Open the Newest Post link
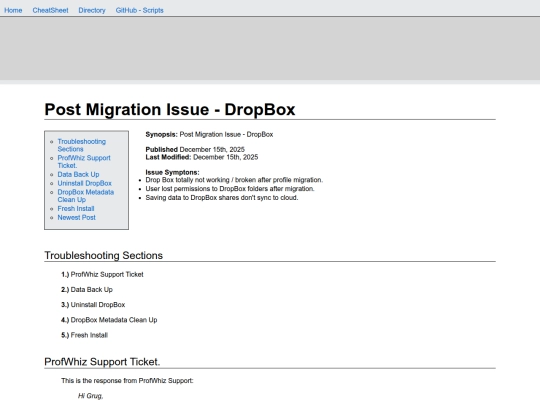Viewport: 540px width, 405px height. 76,218
